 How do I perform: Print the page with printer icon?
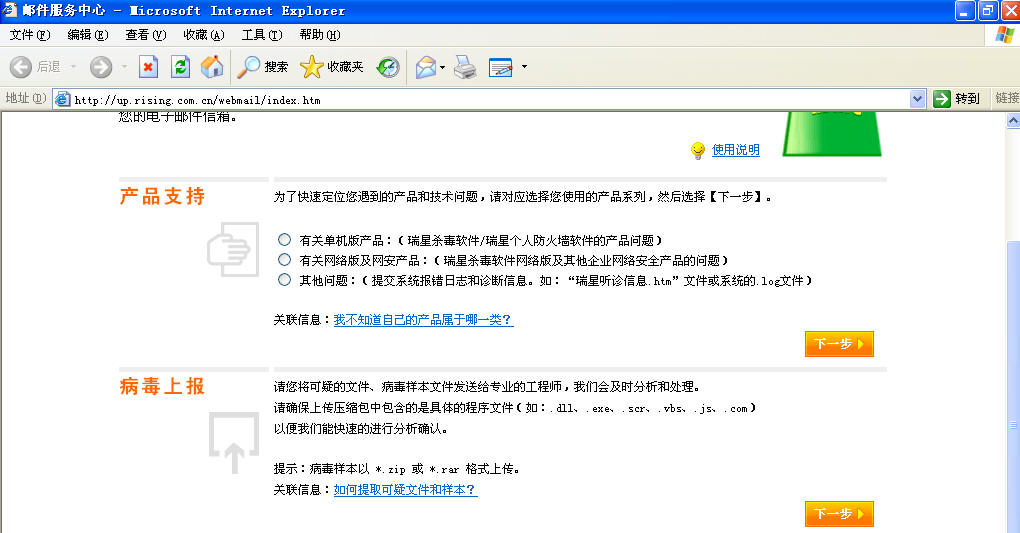tap(465, 66)
